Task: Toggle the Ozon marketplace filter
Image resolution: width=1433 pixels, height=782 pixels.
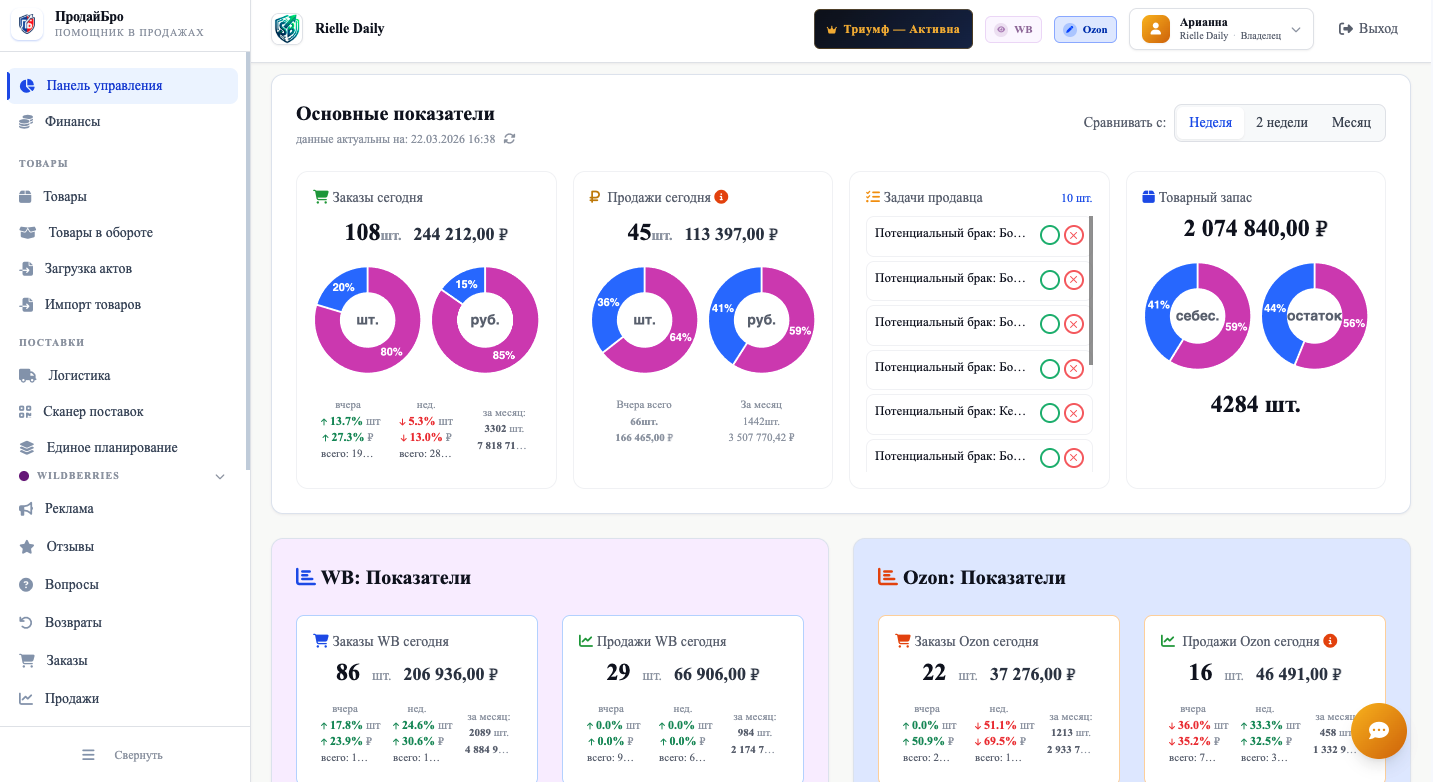Action: [1085, 30]
